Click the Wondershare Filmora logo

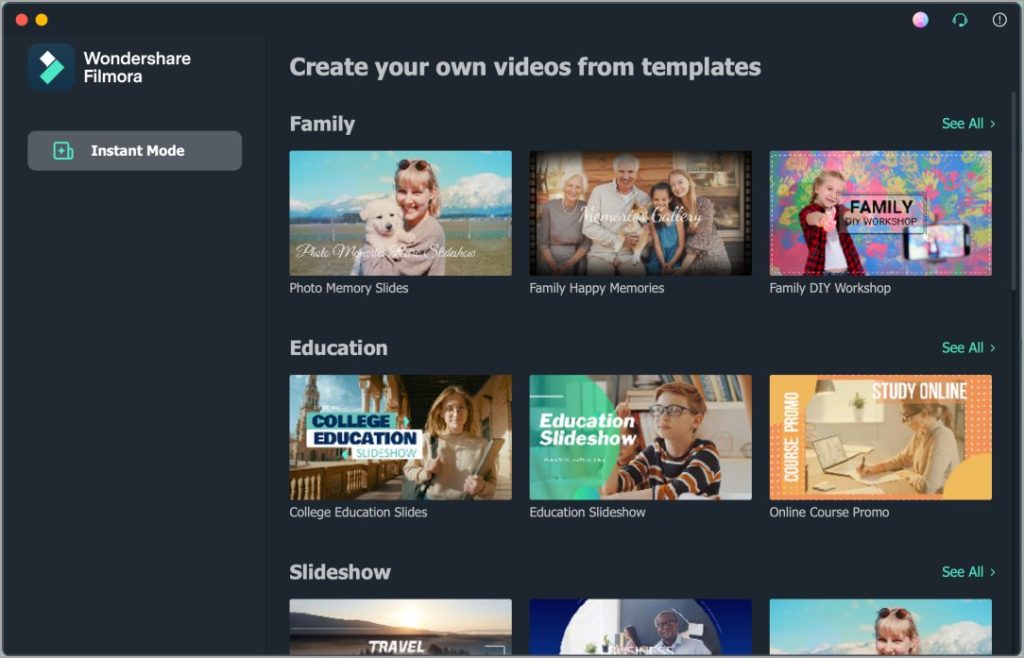point(51,67)
